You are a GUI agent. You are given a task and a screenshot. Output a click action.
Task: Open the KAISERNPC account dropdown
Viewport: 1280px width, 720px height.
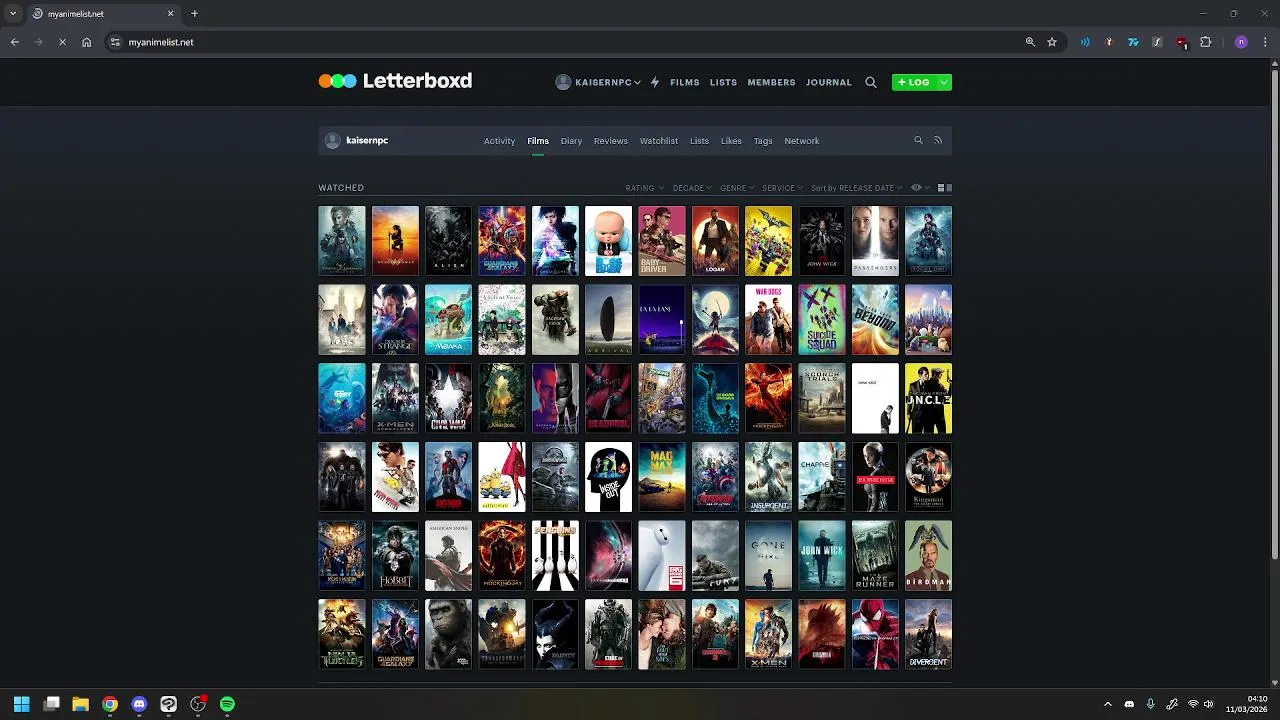pos(598,82)
